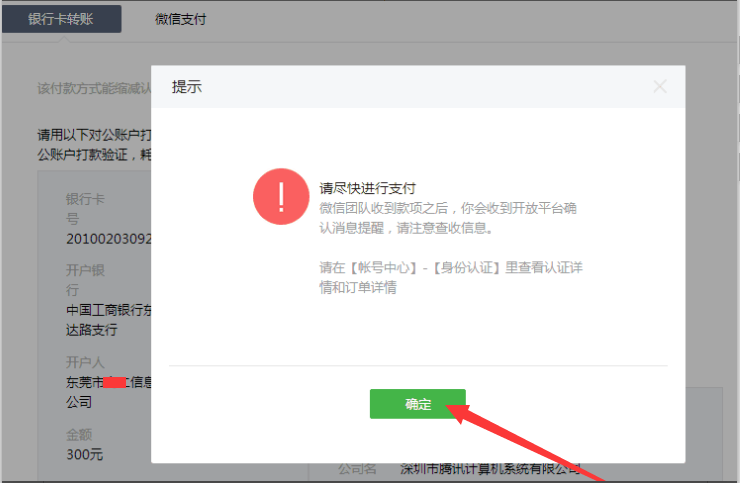Click the 开户银行 label
This screenshot has width=740, height=483.
point(85,280)
